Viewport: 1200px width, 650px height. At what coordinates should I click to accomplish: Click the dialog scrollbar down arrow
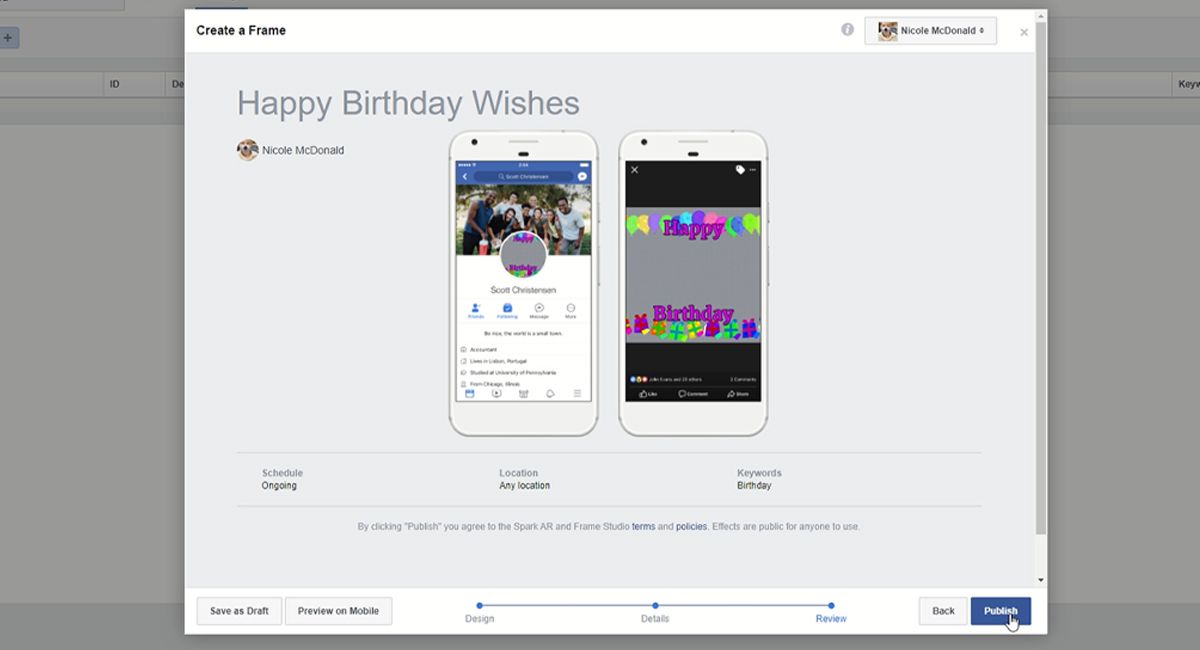tap(1041, 580)
